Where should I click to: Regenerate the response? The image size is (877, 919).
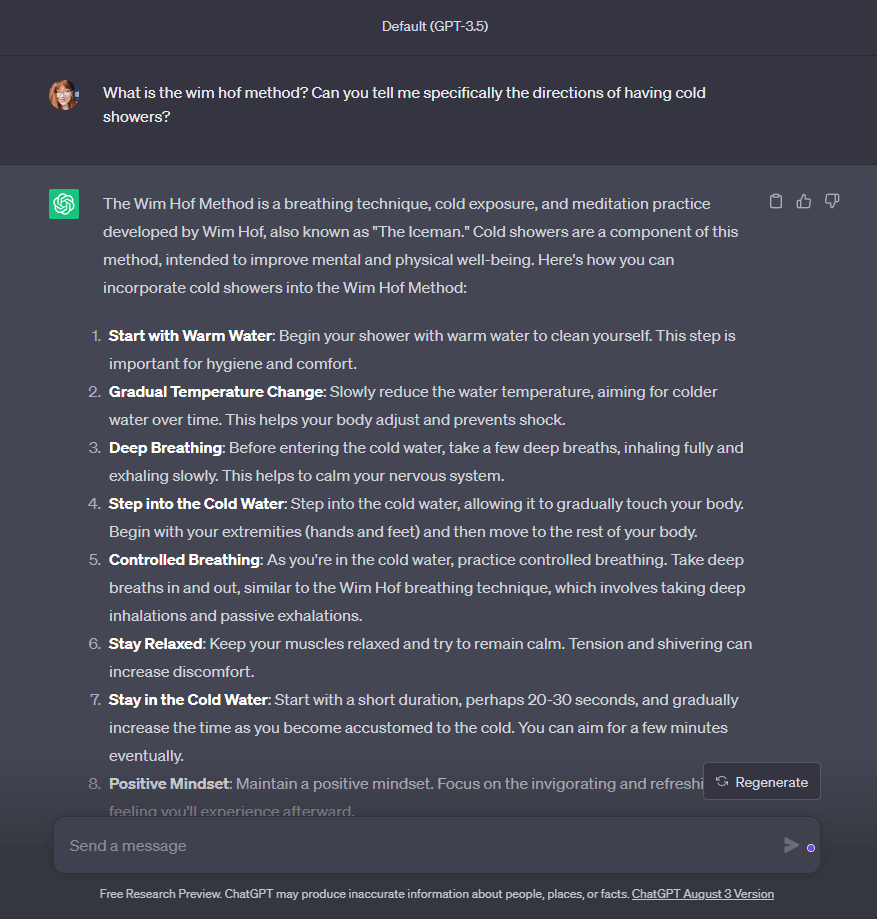point(762,781)
